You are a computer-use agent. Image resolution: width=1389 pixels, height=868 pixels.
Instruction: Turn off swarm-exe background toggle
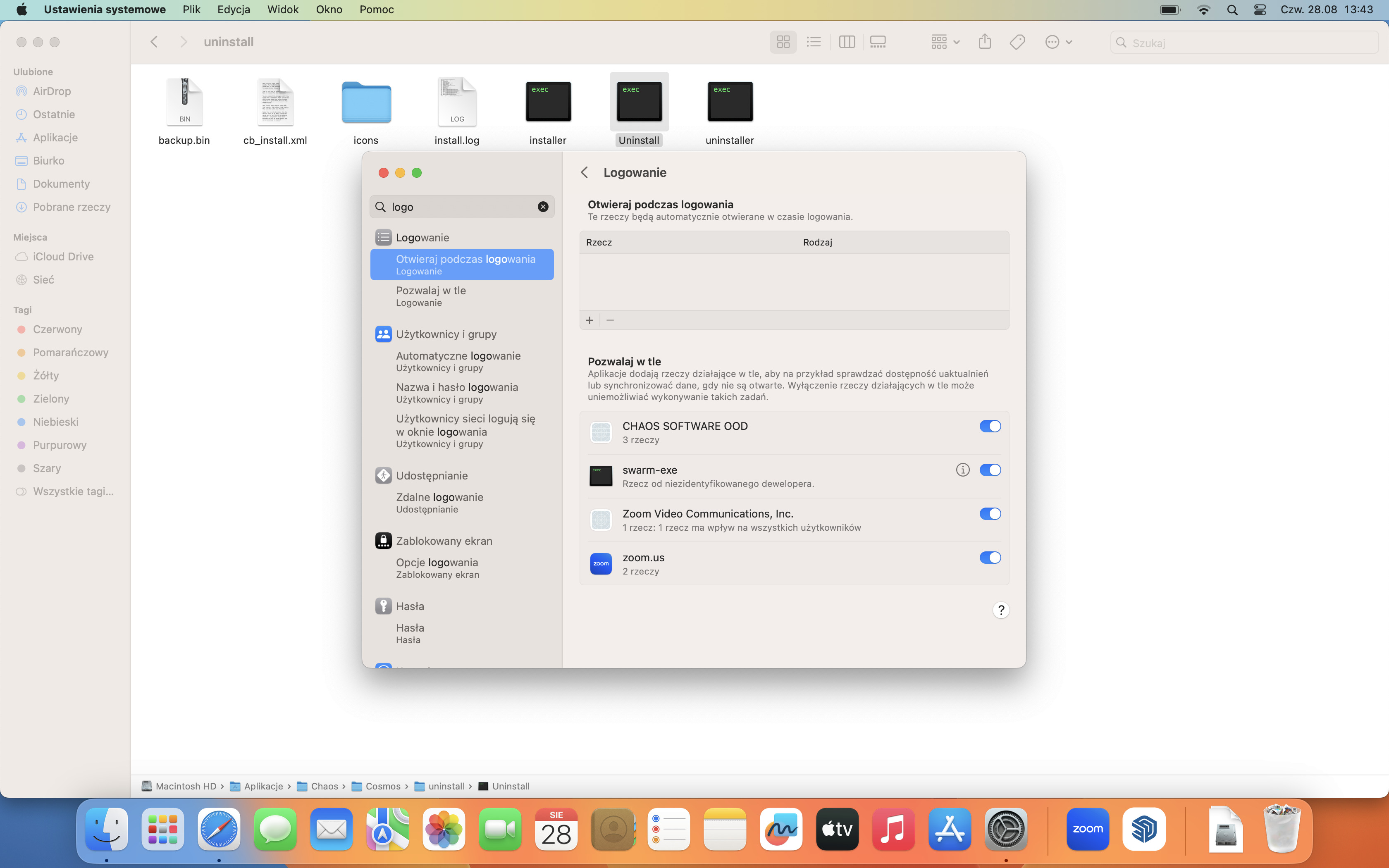[990, 470]
